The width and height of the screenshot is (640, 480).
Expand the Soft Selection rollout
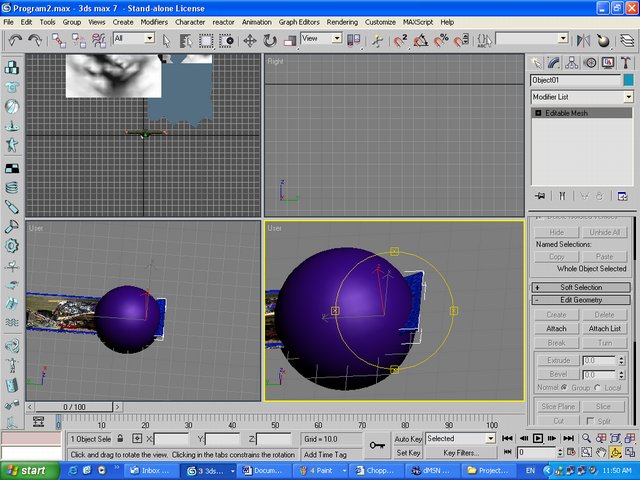pyautogui.click(x=581, y=287)
